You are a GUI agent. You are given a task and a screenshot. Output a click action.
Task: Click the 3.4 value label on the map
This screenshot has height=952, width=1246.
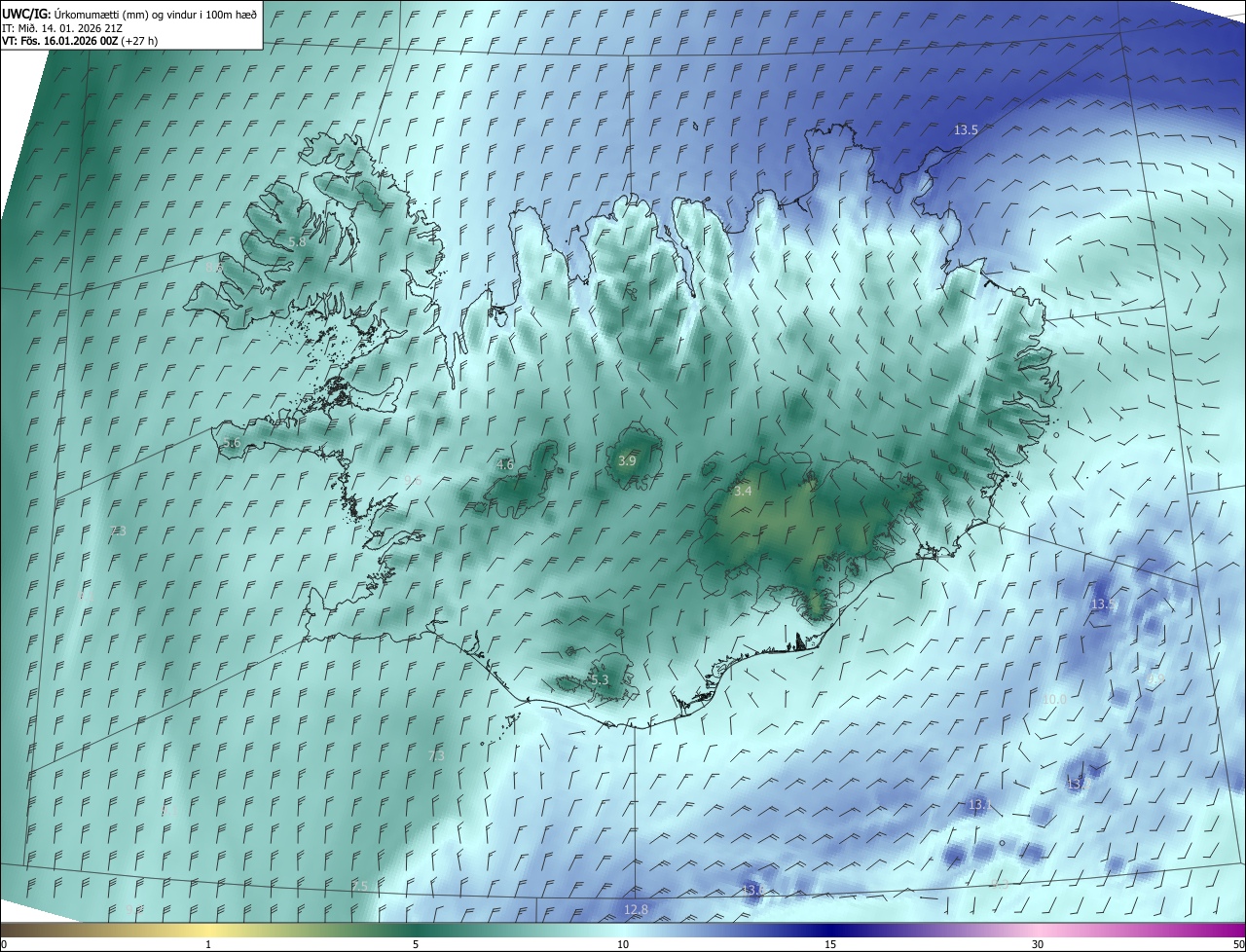click(x=743, y=492)
